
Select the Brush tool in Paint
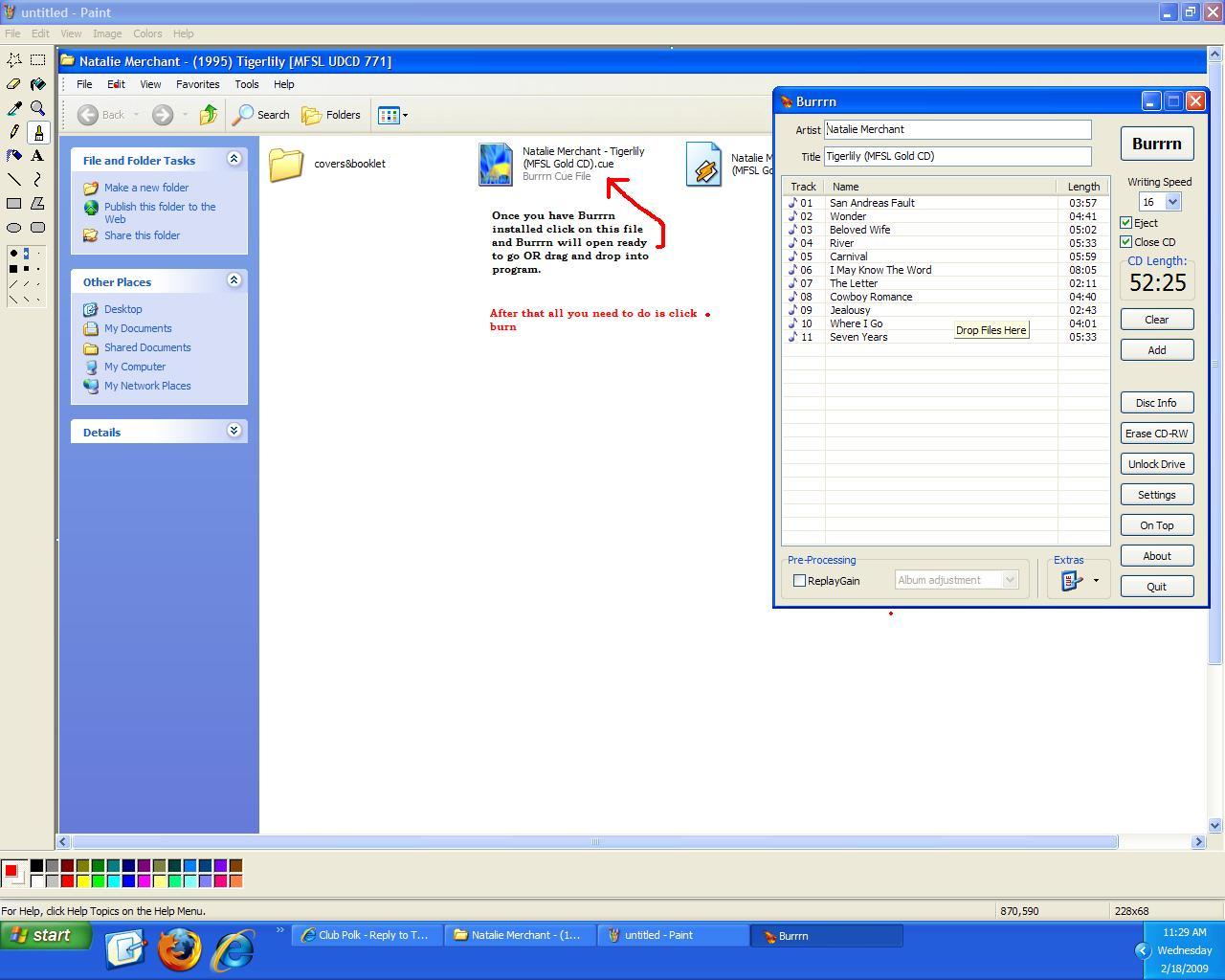coord(38,131)
